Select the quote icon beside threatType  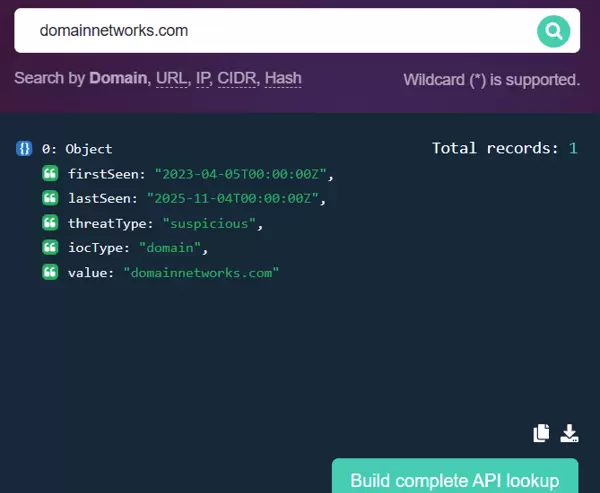pyautogui.click(x=50, y=223)
